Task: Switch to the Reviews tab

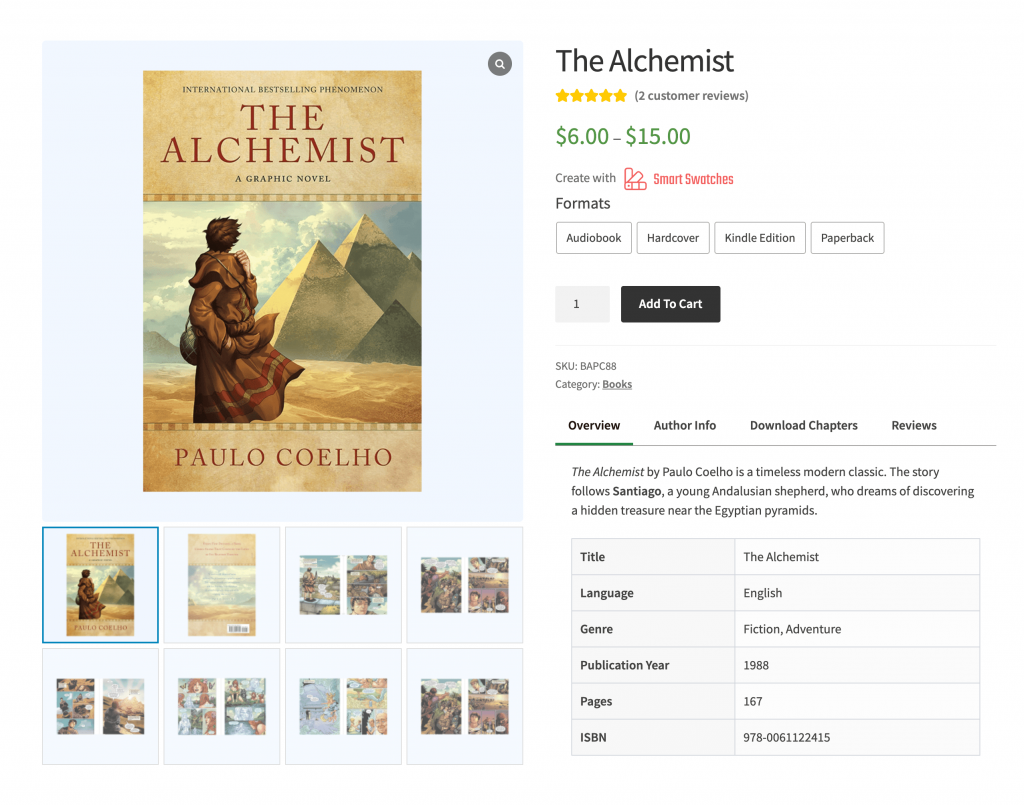Action: pyautogui.click(x=914, y=425)
